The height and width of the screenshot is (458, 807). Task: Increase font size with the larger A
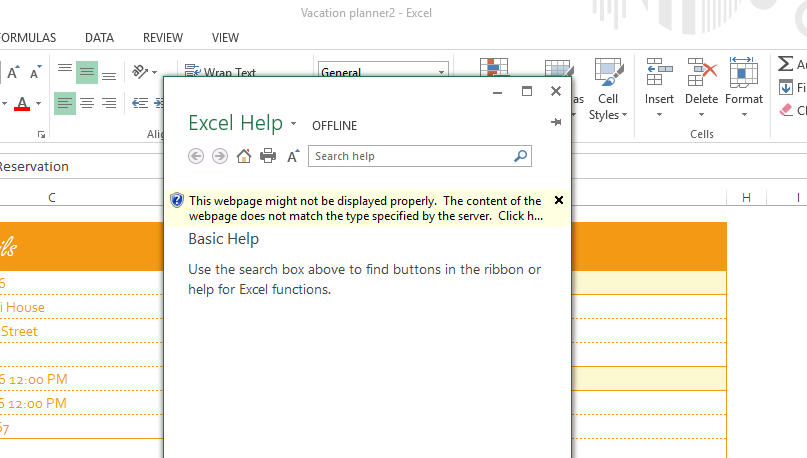13,73
